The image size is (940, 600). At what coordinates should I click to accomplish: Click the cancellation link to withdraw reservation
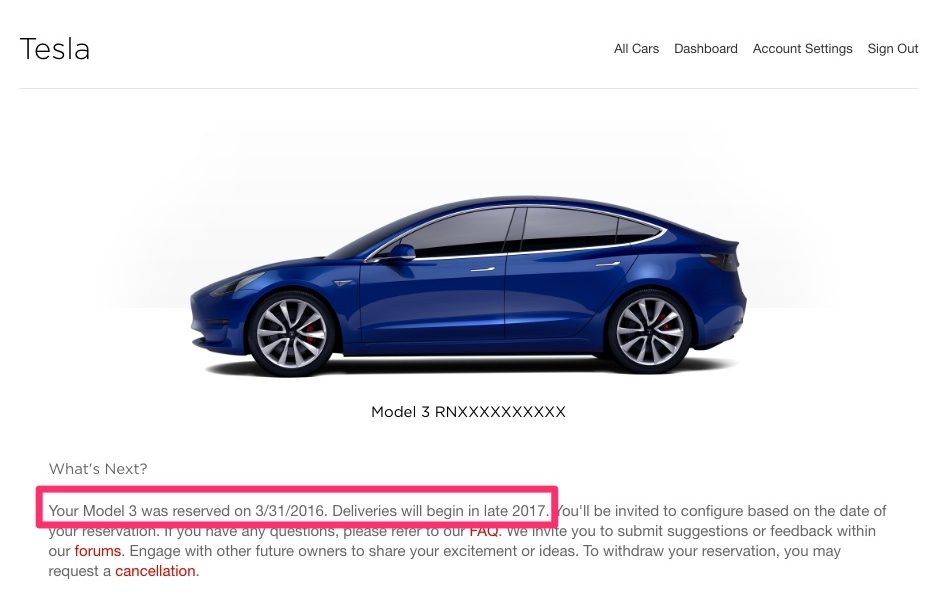tap(155, 571)
